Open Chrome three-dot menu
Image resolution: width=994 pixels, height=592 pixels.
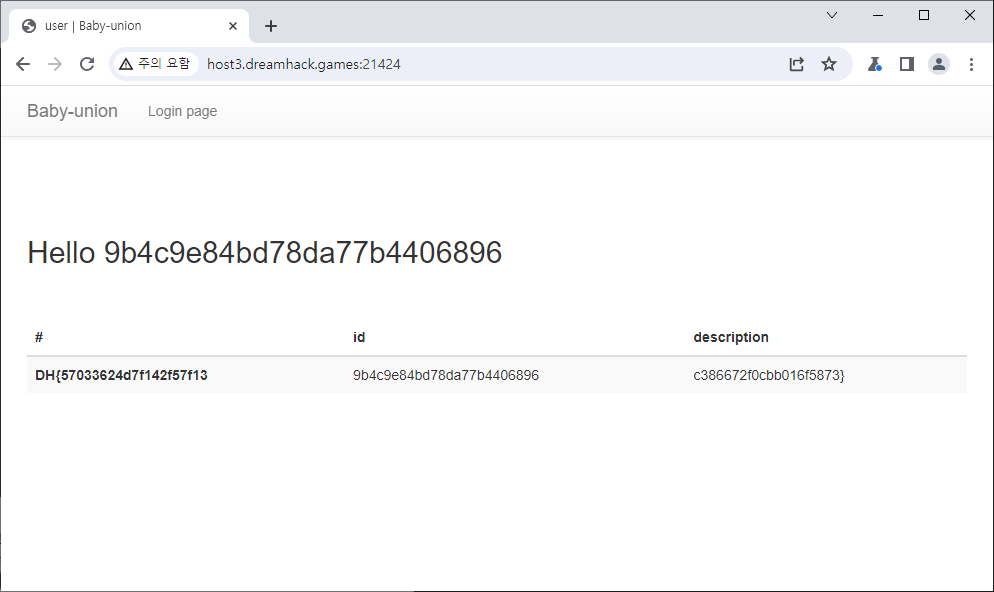tap(971, 64)
